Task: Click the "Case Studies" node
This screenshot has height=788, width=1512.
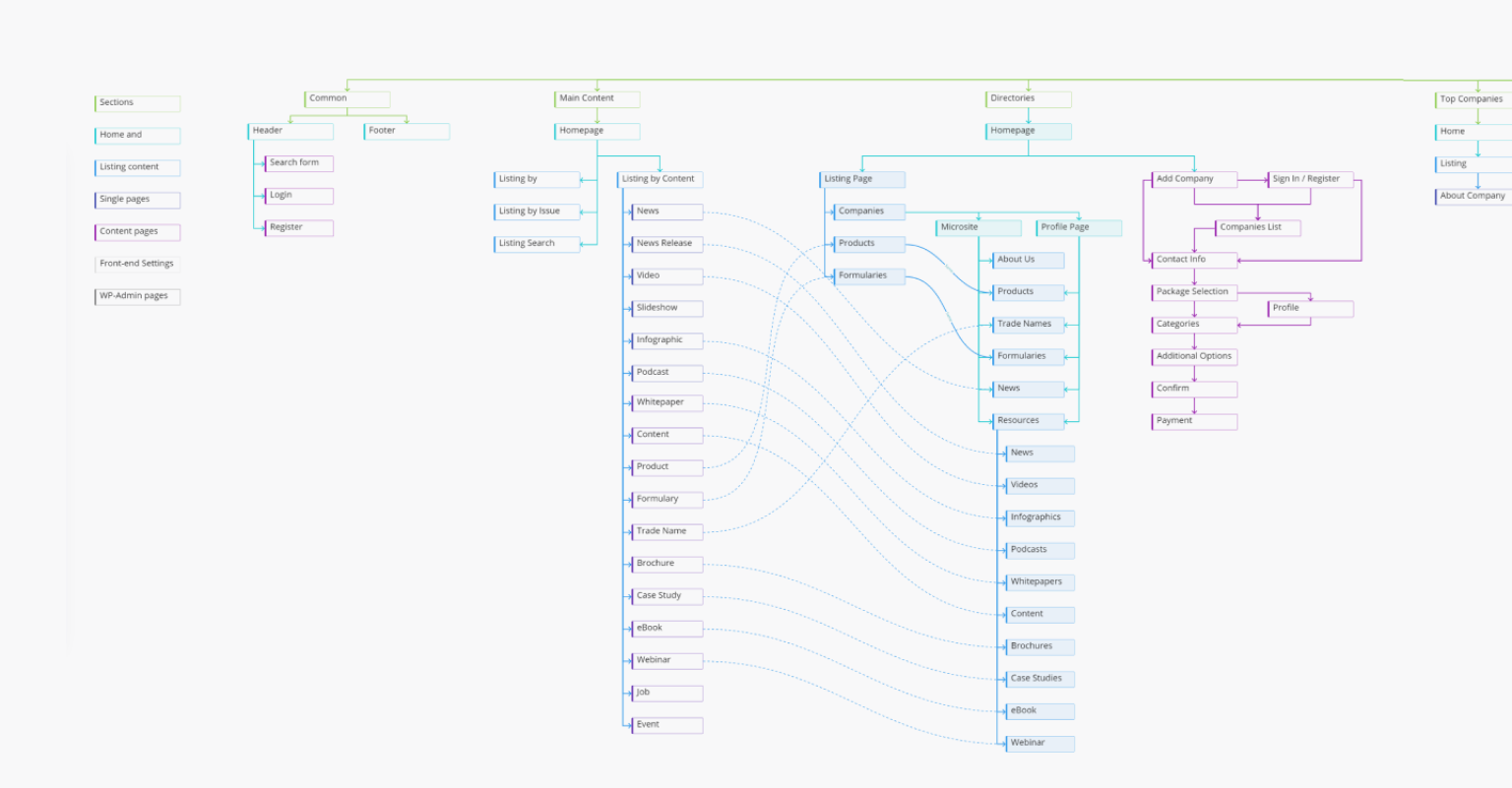Action: pos(1040,679)
